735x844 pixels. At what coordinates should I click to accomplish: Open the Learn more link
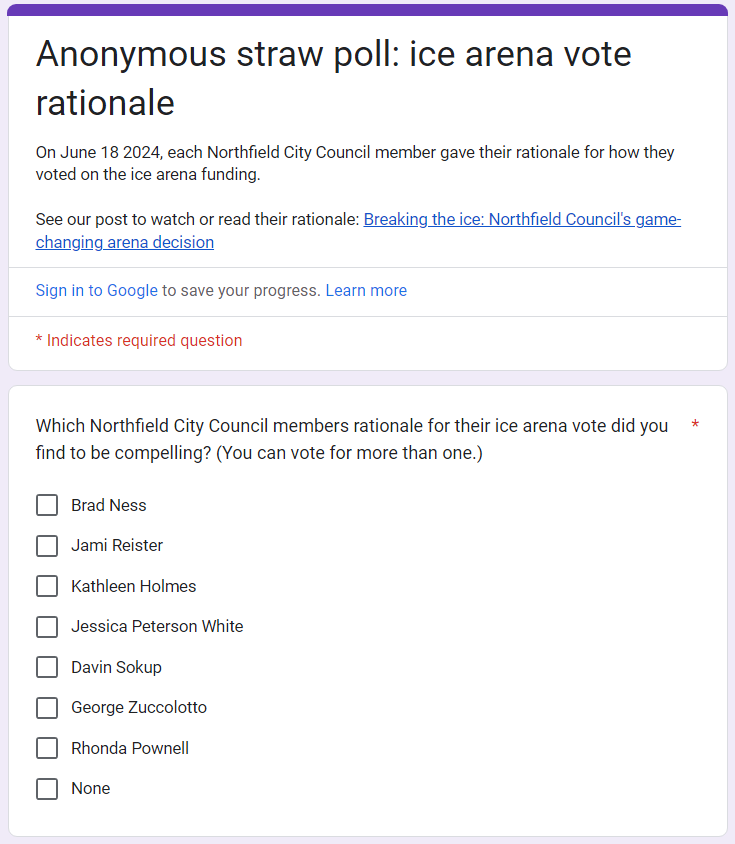pos(366,291)
